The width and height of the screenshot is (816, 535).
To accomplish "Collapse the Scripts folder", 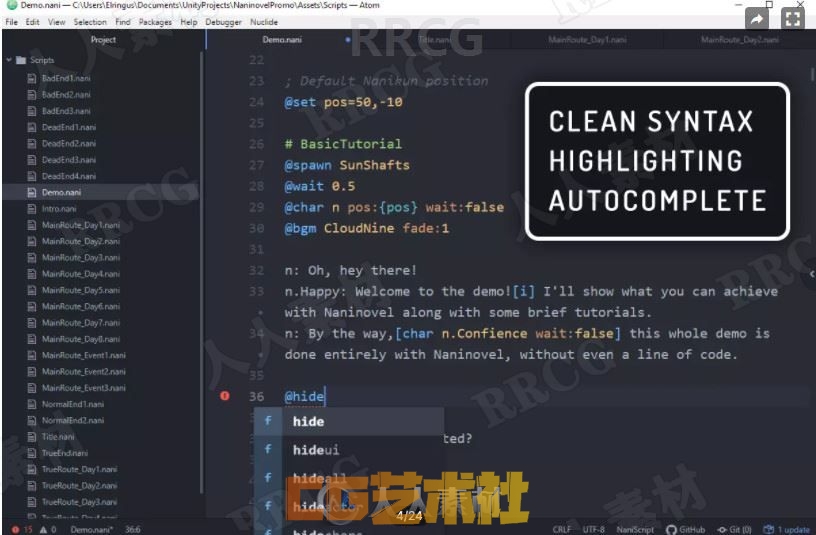I will point(9,60).
